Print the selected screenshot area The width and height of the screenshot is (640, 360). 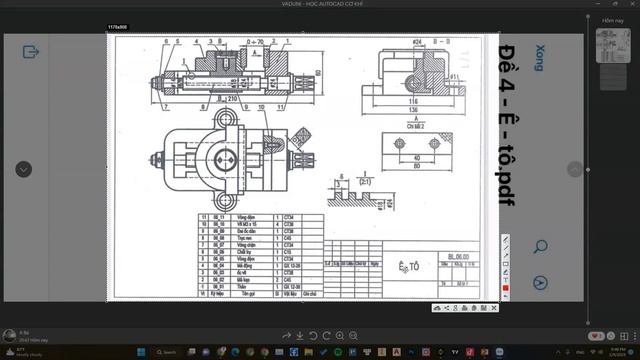(x=464, y=308)
